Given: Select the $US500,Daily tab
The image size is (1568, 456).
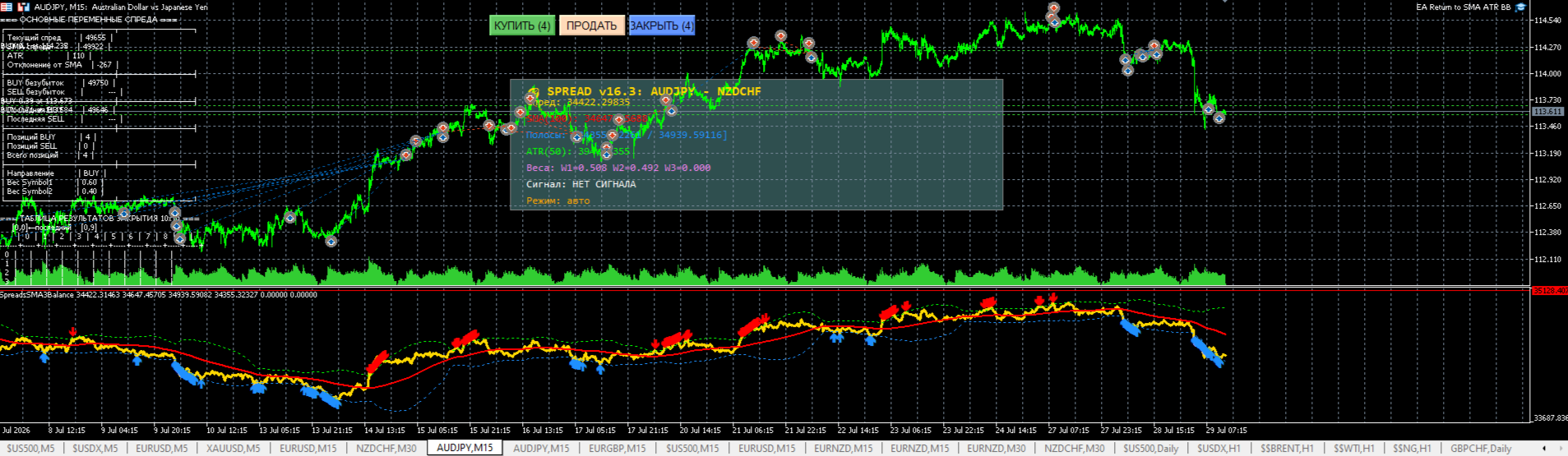Looking at the screenshot, I should point(1151,449).
